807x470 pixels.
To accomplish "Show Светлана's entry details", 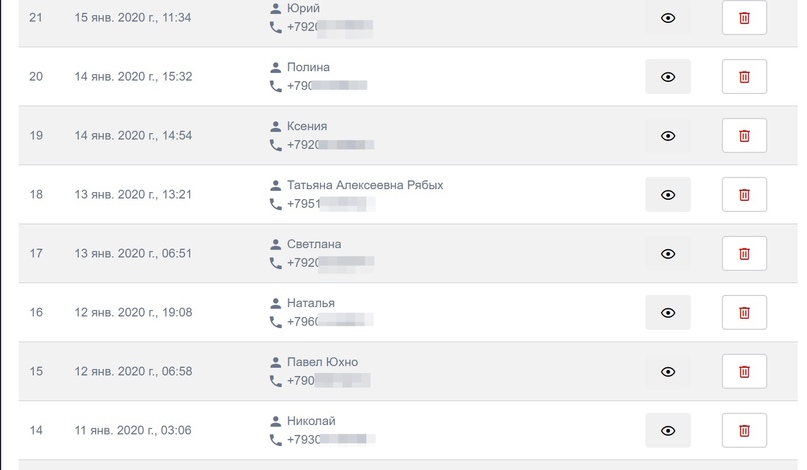I will coord(668,254).
